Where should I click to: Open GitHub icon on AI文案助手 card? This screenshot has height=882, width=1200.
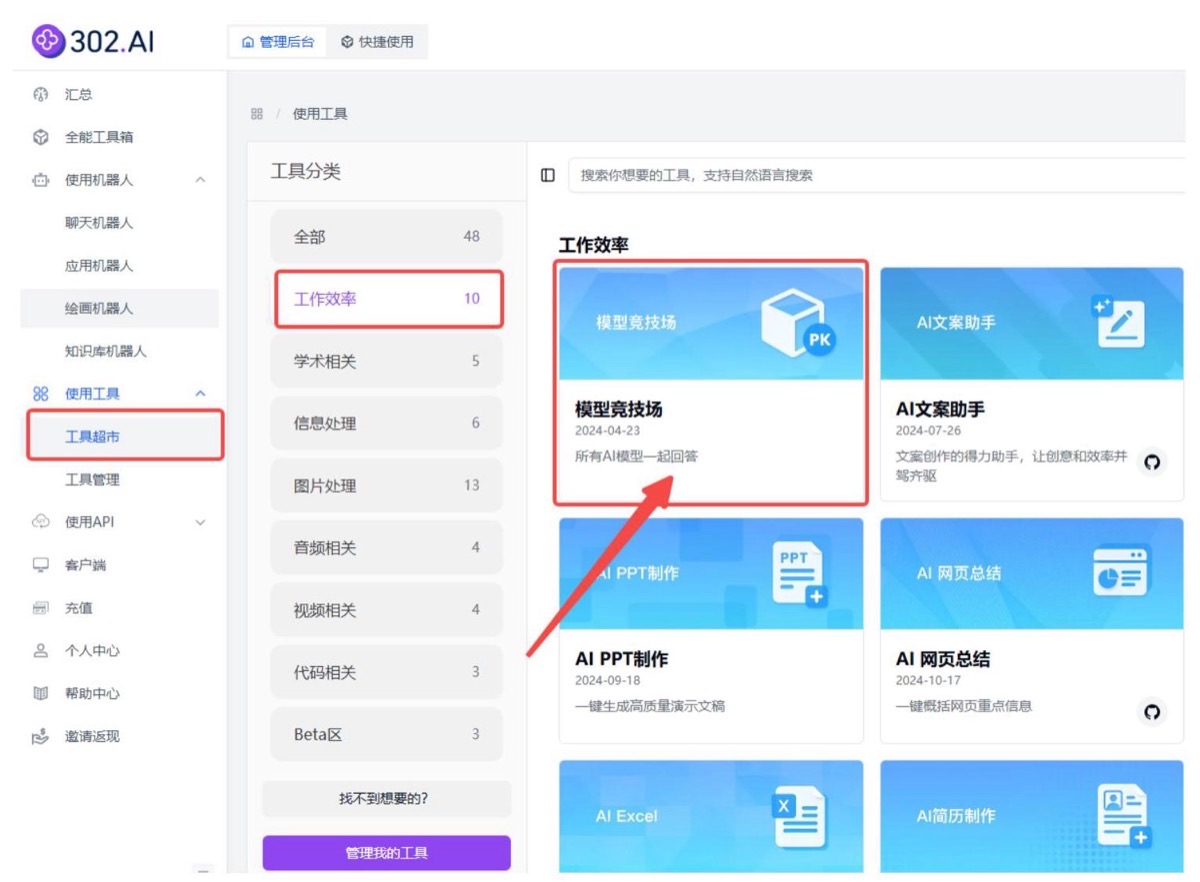[1152, 462]
